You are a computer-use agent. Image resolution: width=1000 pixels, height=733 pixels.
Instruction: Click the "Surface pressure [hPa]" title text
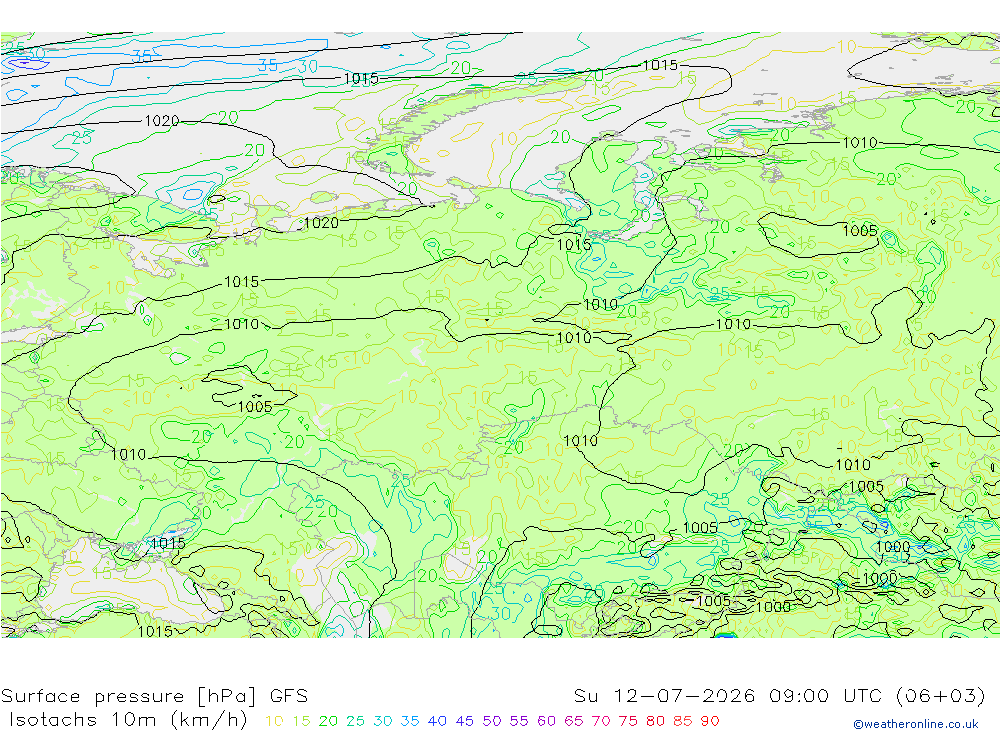(x=128, y=696)
